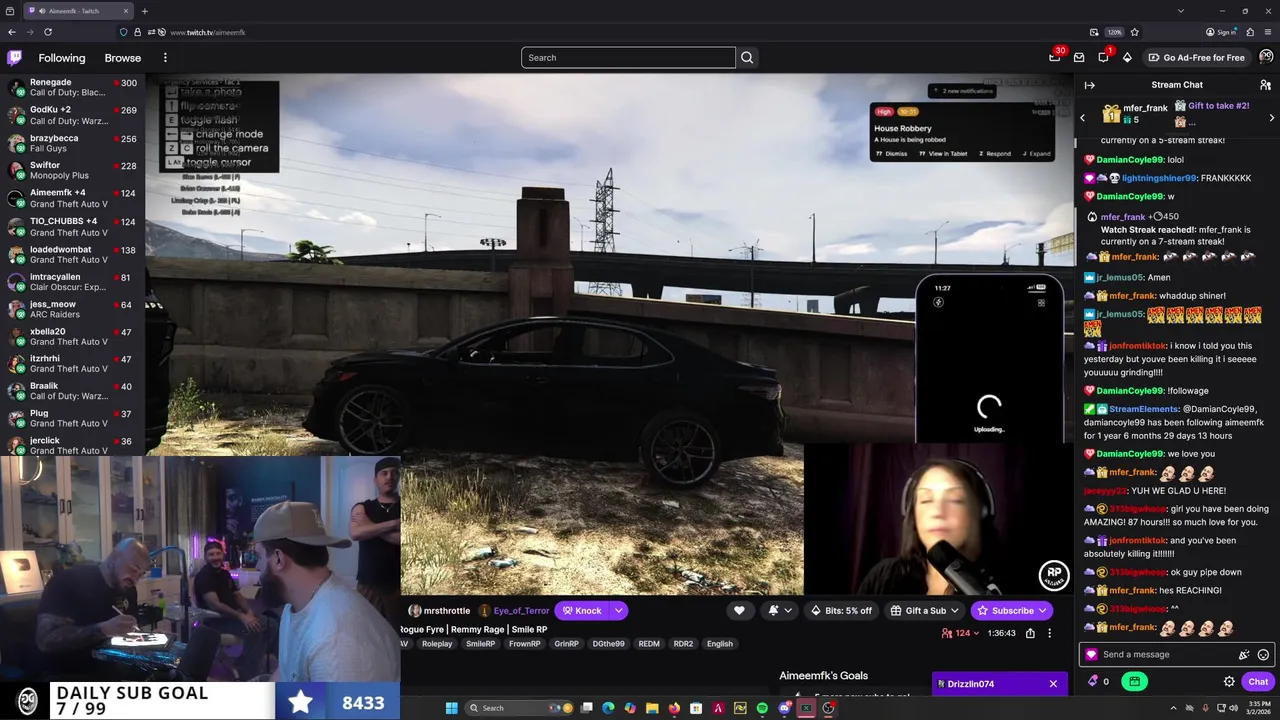Open Twitch inbox envelope icon

click(x=1079, y=57)
